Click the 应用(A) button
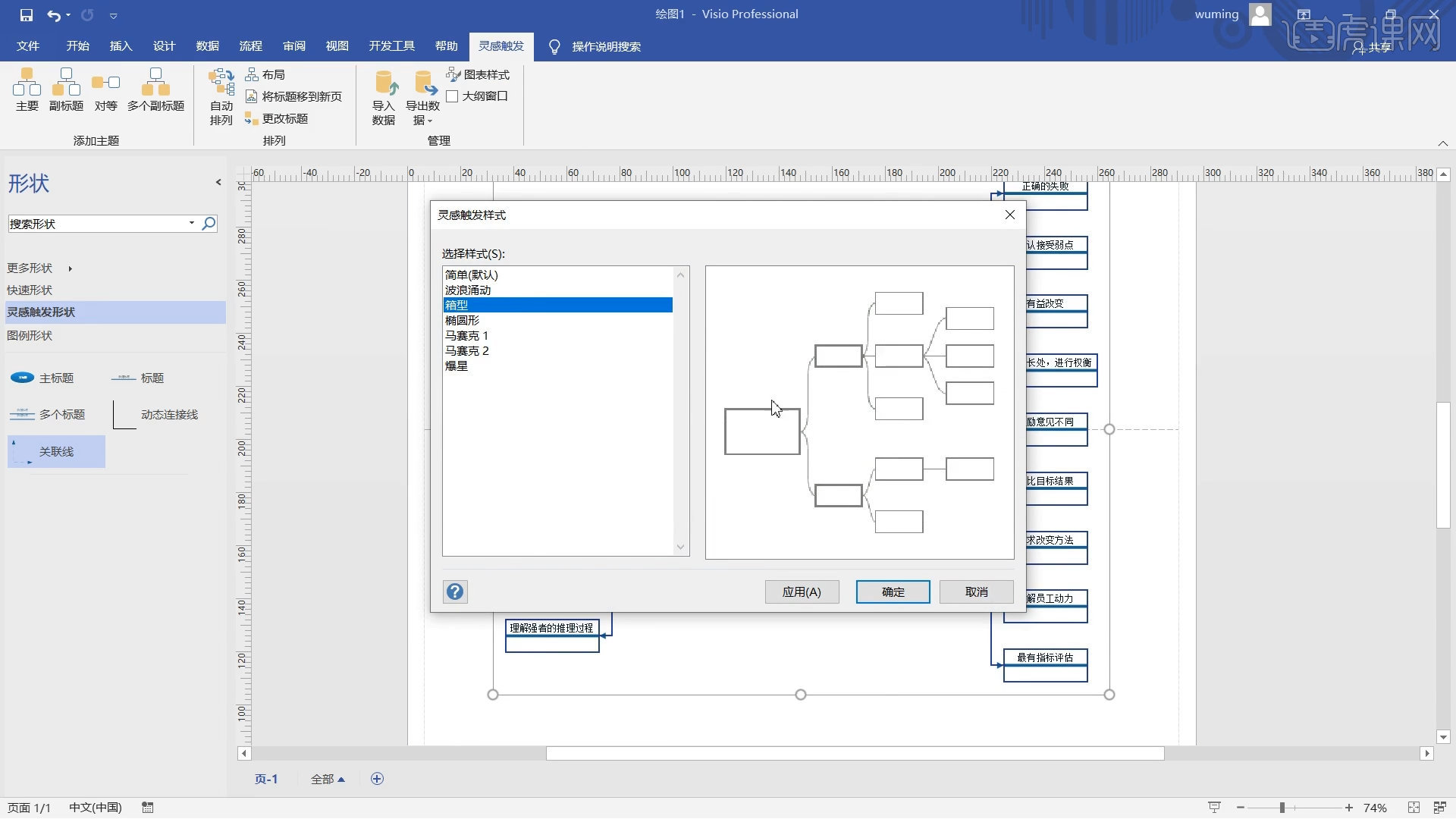Screen dimensions: 1456x819 [x=802, y=591]
